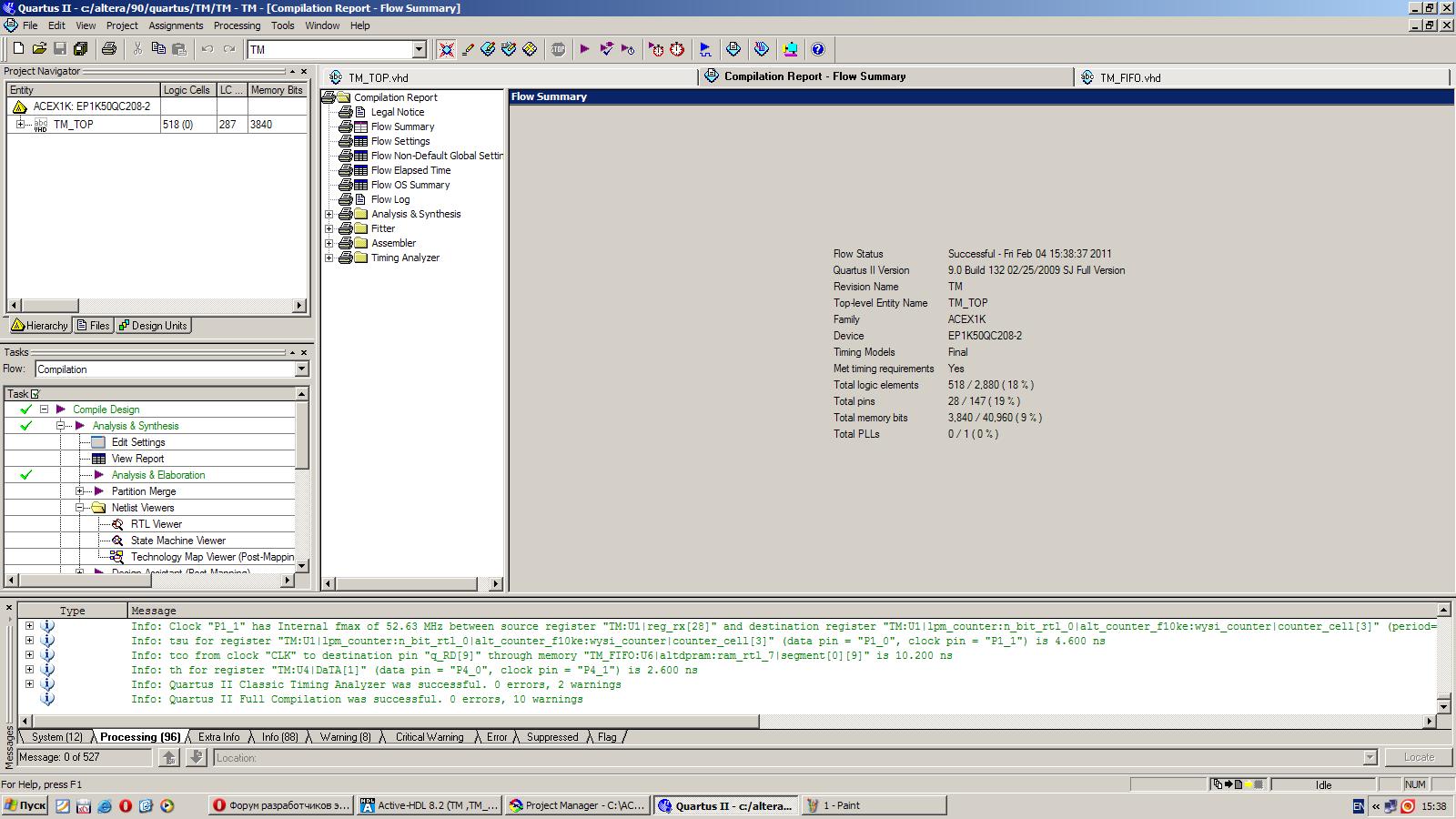Screen dimensions: 1456x819
Task: Click the Locate button
Action: click(x=1419, y=757)
